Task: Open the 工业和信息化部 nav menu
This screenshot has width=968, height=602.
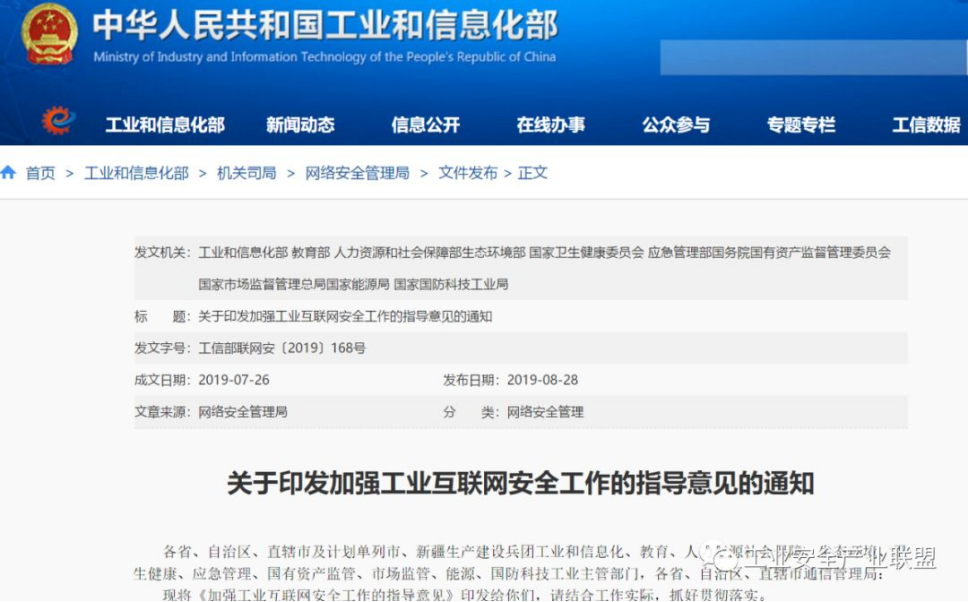Action: (x=165, y=125)
